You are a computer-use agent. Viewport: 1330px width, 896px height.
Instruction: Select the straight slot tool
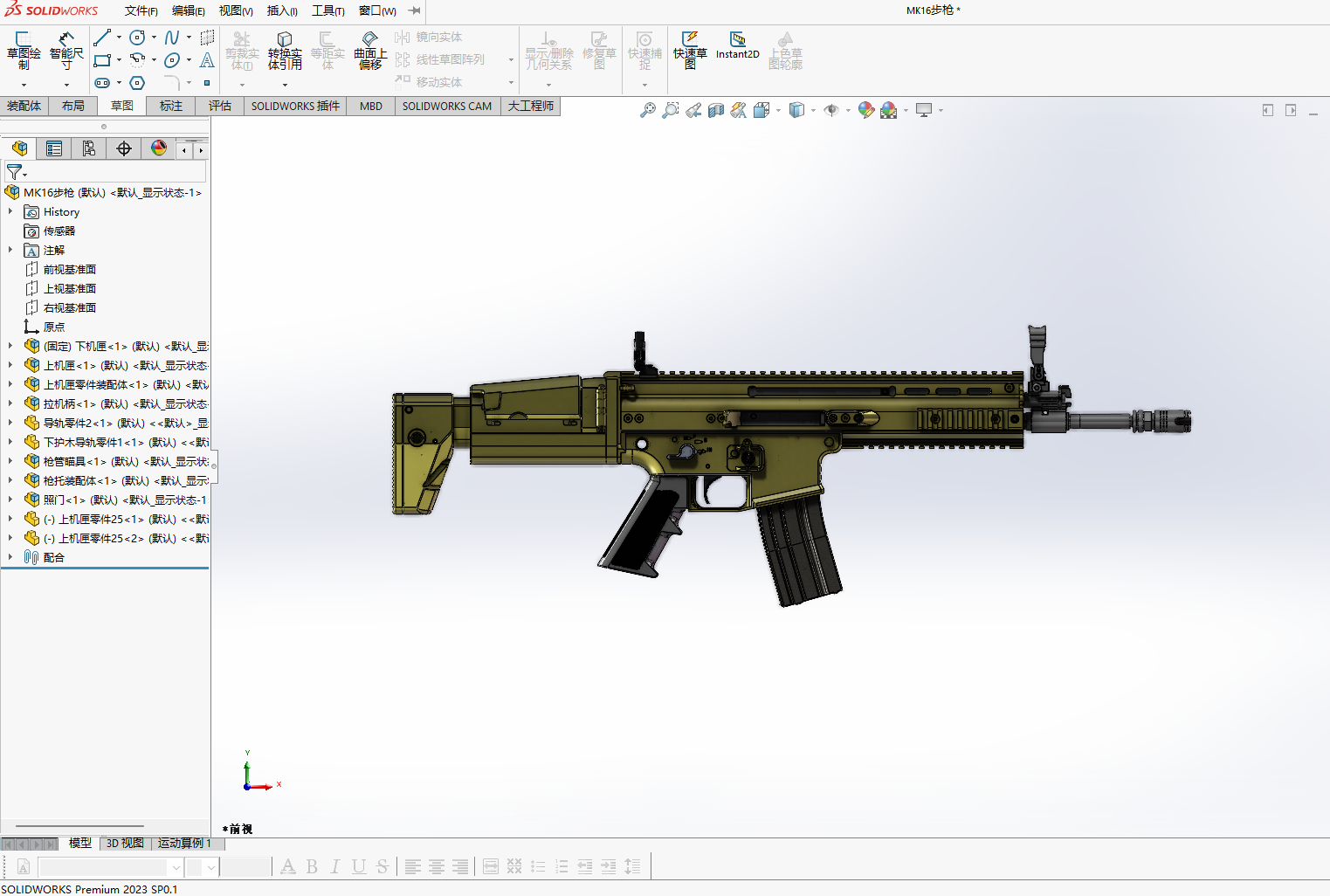click(x=102, y=83)
